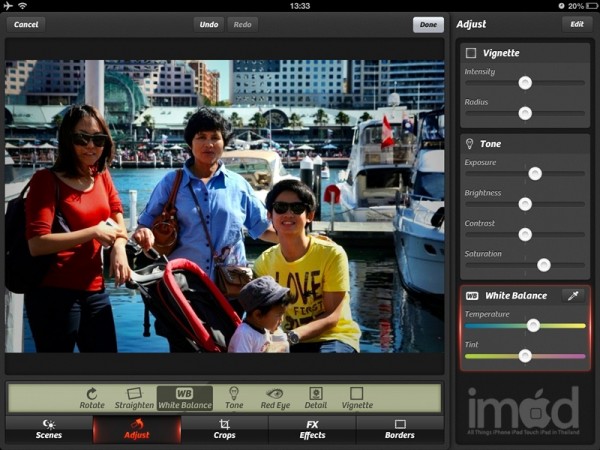The width and height of the screenshot is (600, 450).
Task: Open the Tone lightbulb tool
Action: coord(234,394)
